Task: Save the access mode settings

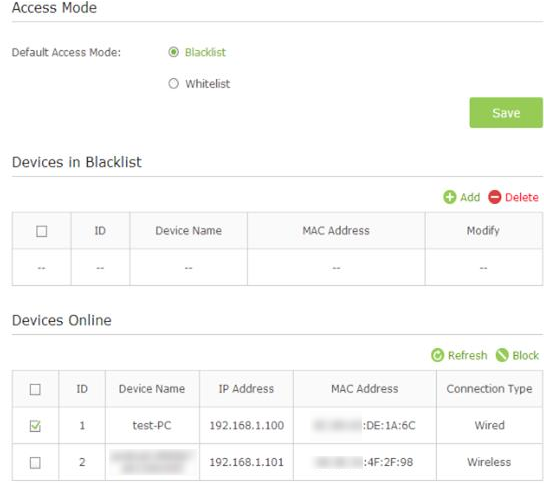Action: (506, 113)
